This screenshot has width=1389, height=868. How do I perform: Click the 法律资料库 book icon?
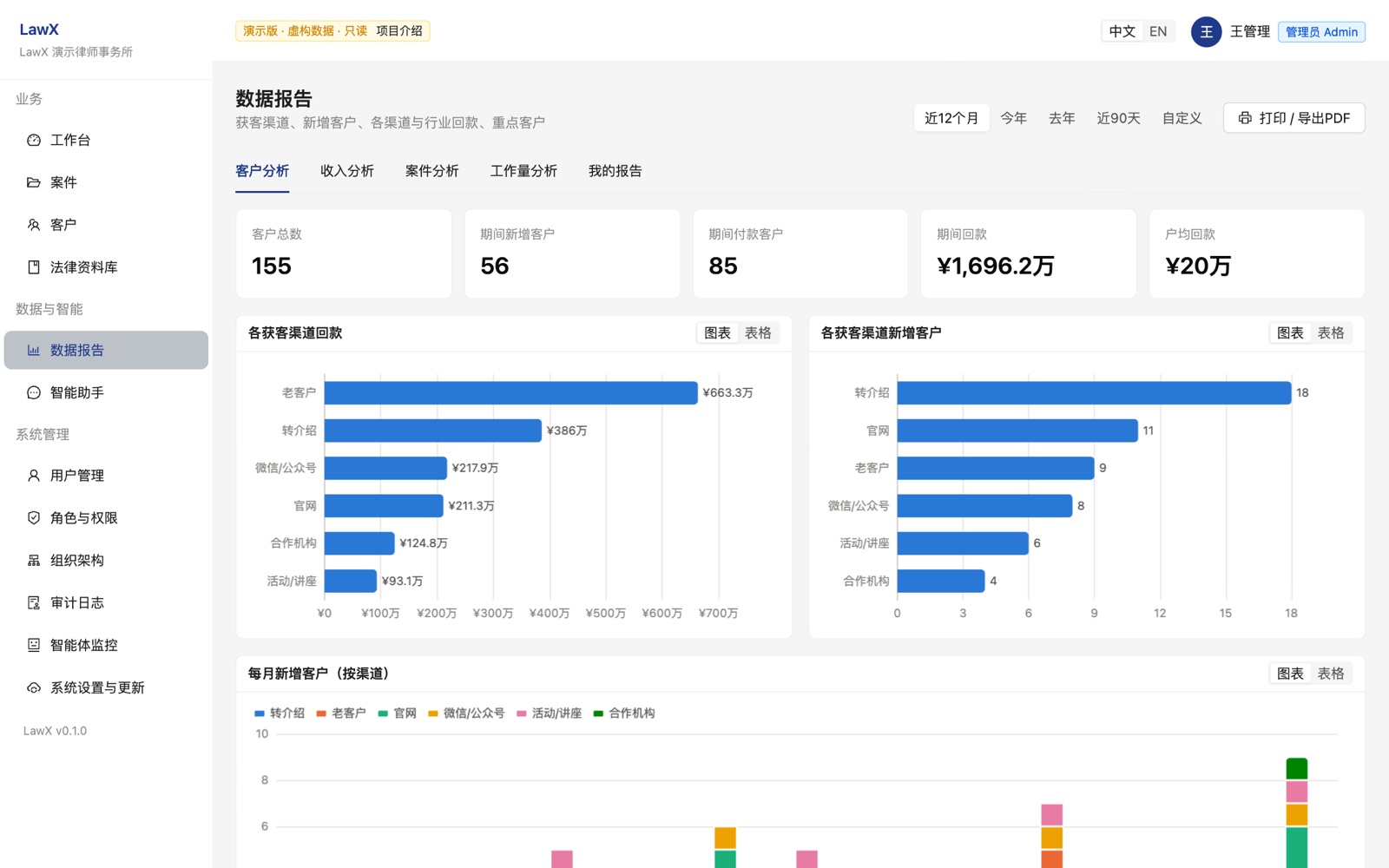tap(34, 267)
